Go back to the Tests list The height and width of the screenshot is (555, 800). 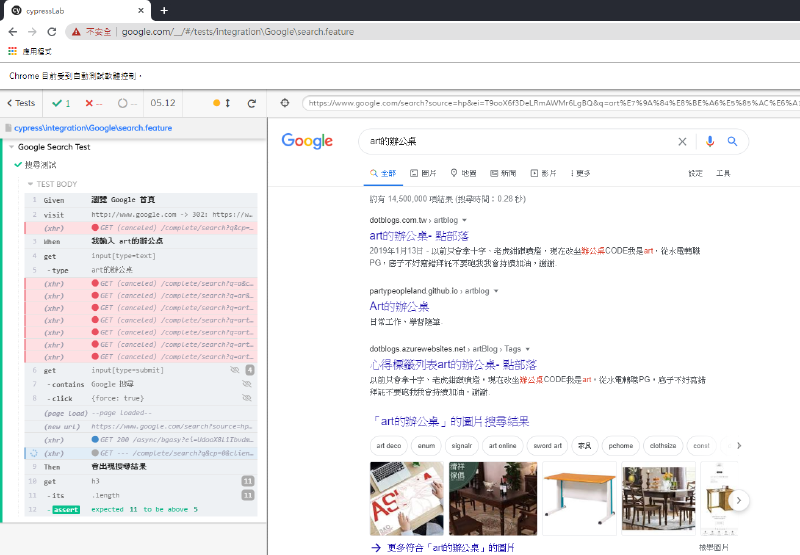20,103
